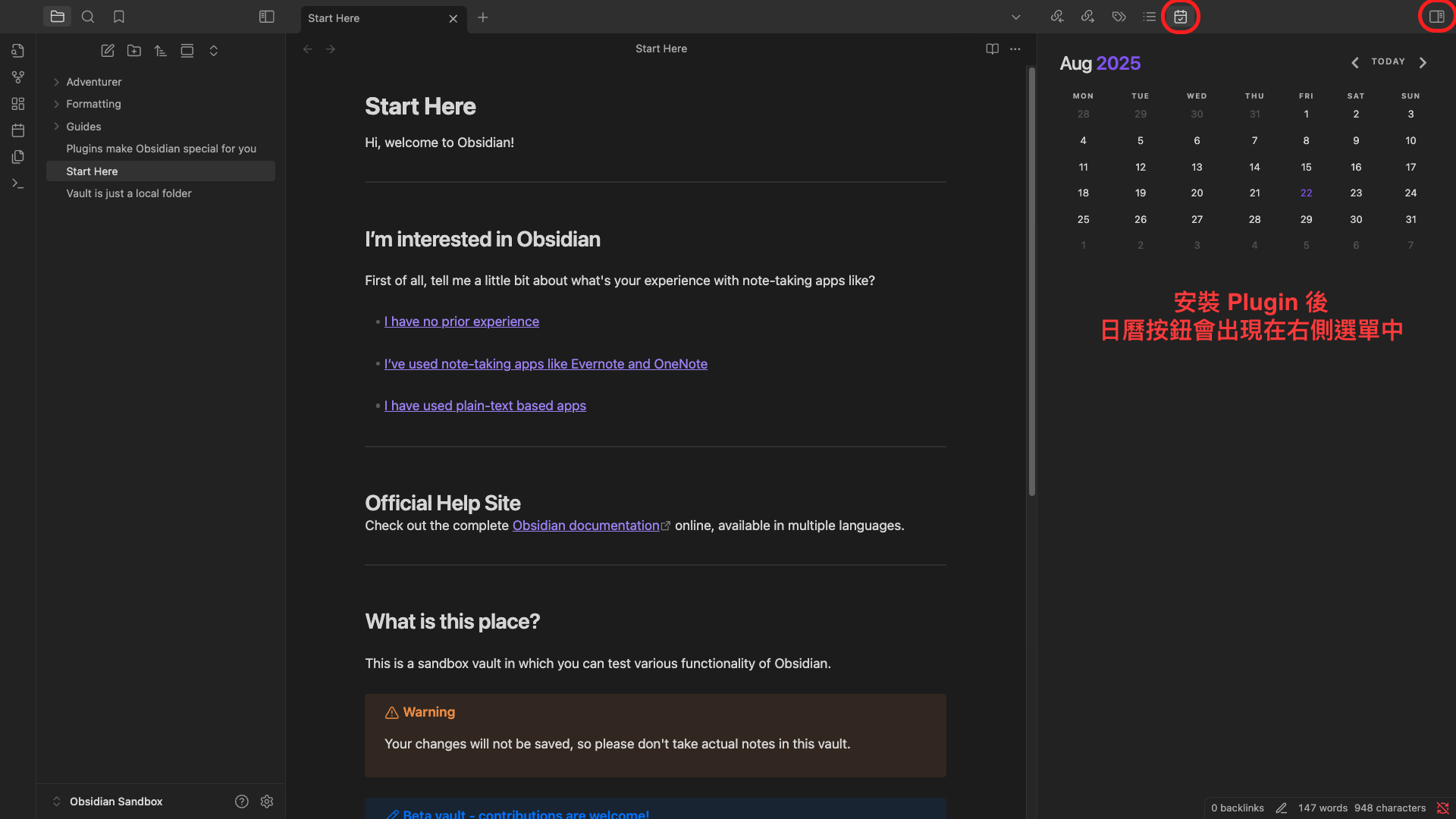Change file sort order
The image size is (1456, 819).
click(x=161, y=51)
